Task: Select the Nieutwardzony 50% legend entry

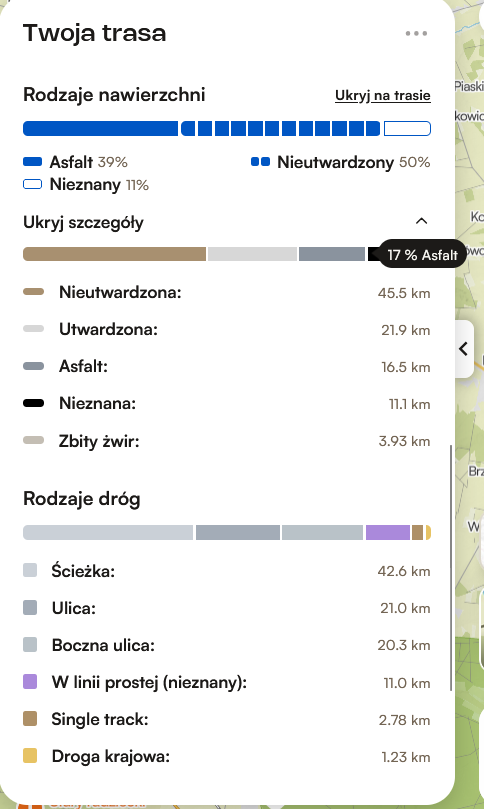Action: (x=341, y=162)
